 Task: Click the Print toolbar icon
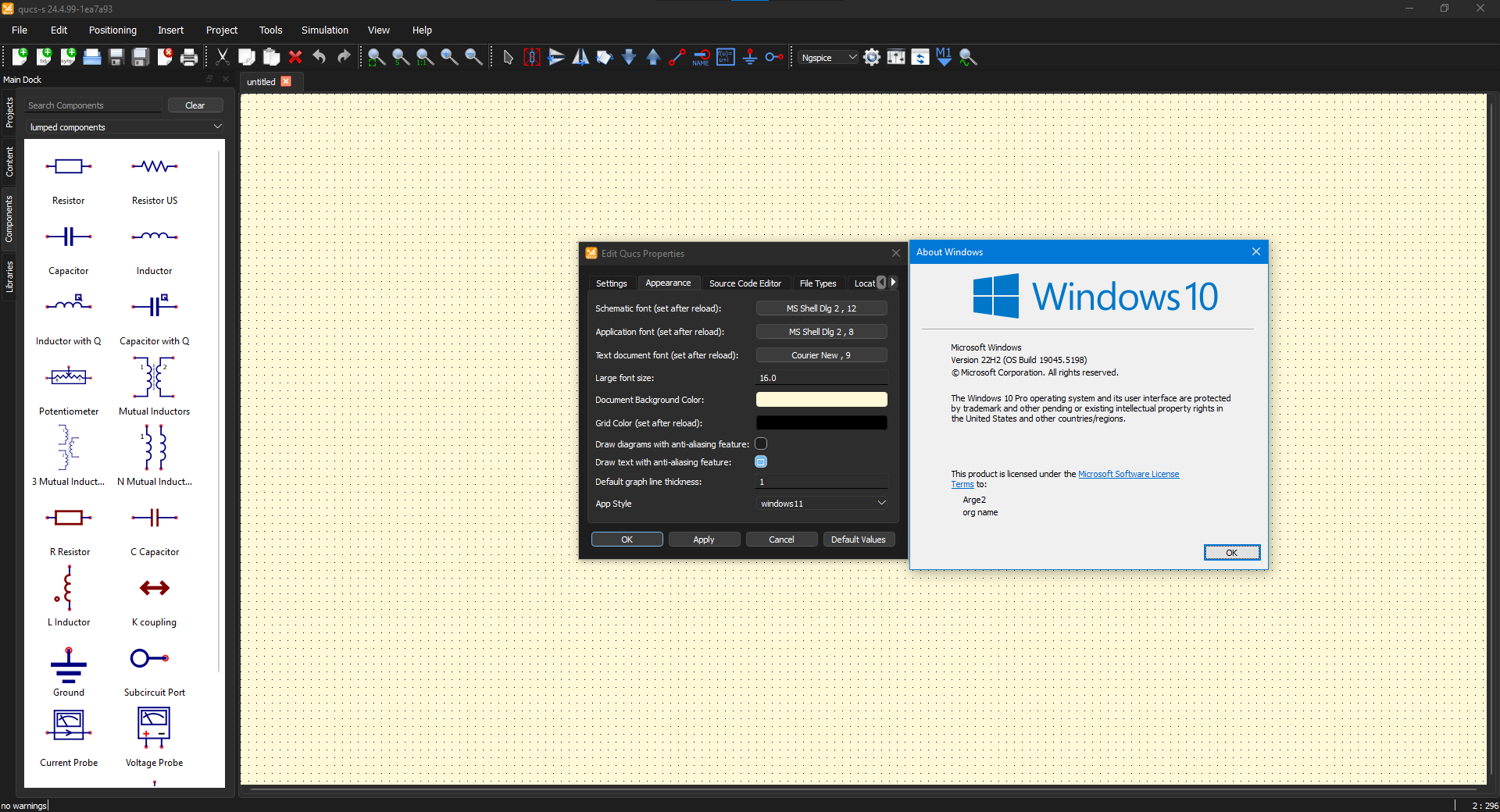coord(189,57)
